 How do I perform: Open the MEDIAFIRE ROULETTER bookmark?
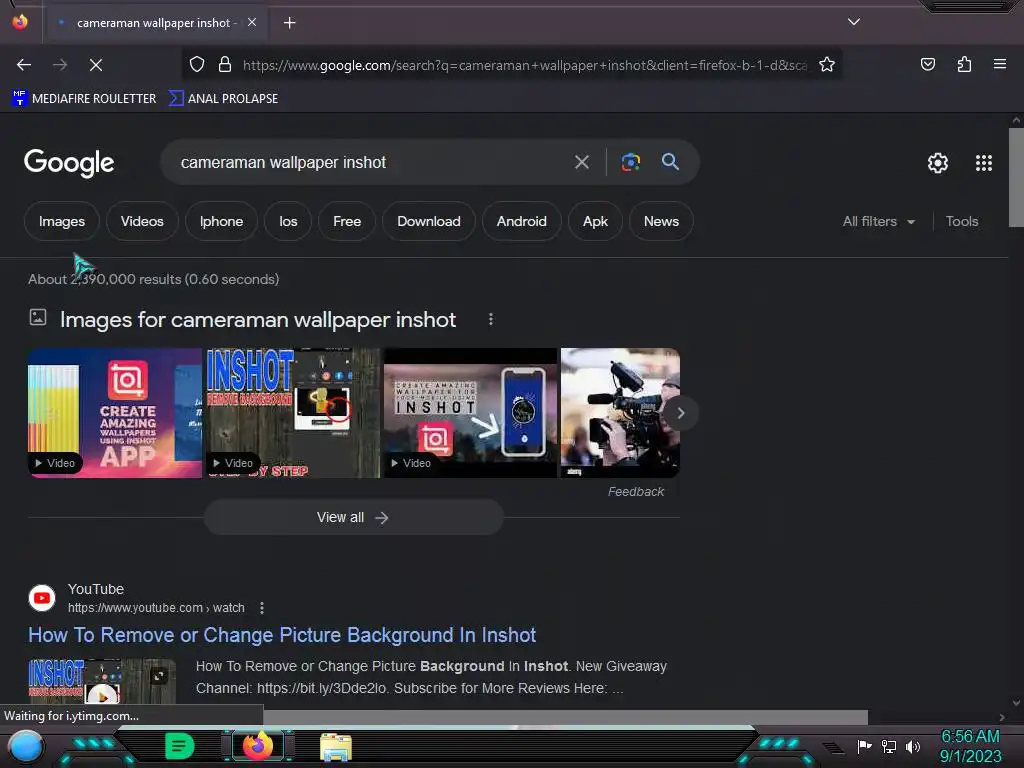(x=84, y=99)
